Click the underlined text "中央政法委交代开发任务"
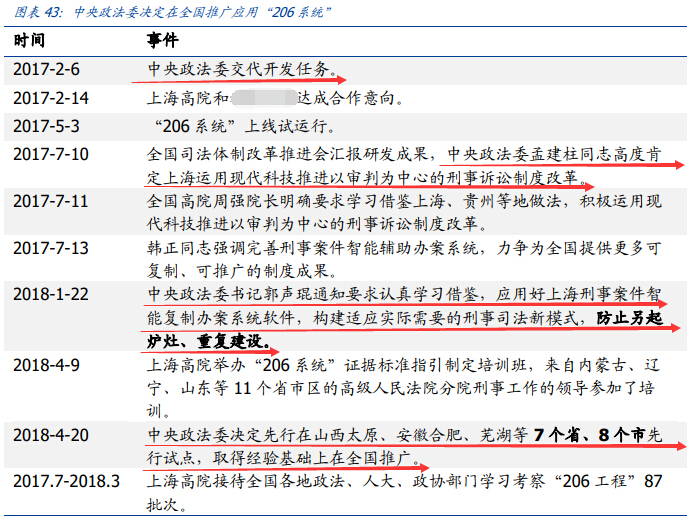 point(240,70)
